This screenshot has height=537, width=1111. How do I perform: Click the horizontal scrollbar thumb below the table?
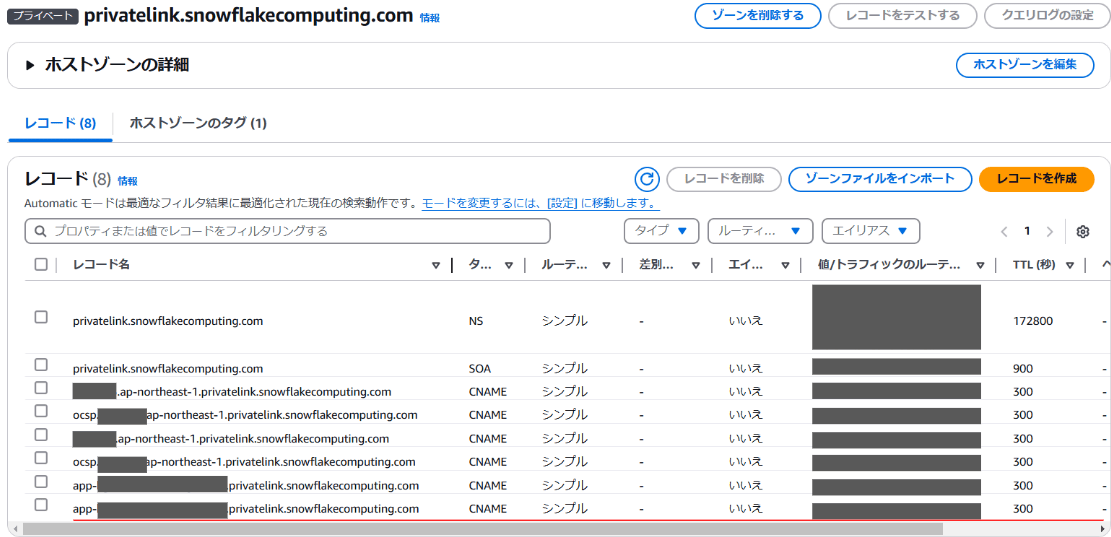point(483,528)
